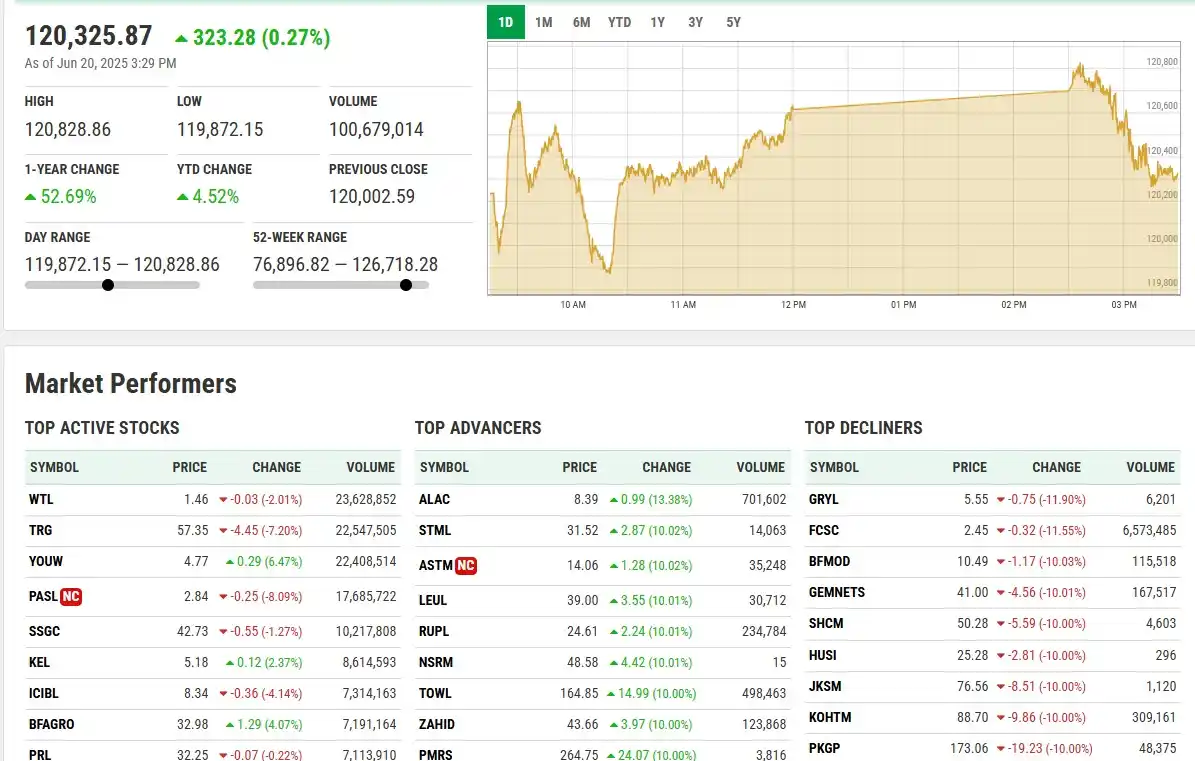Open the KOHTM stock symbol
Viewport: 1195px width, 761px height.
tap(830, 718)
